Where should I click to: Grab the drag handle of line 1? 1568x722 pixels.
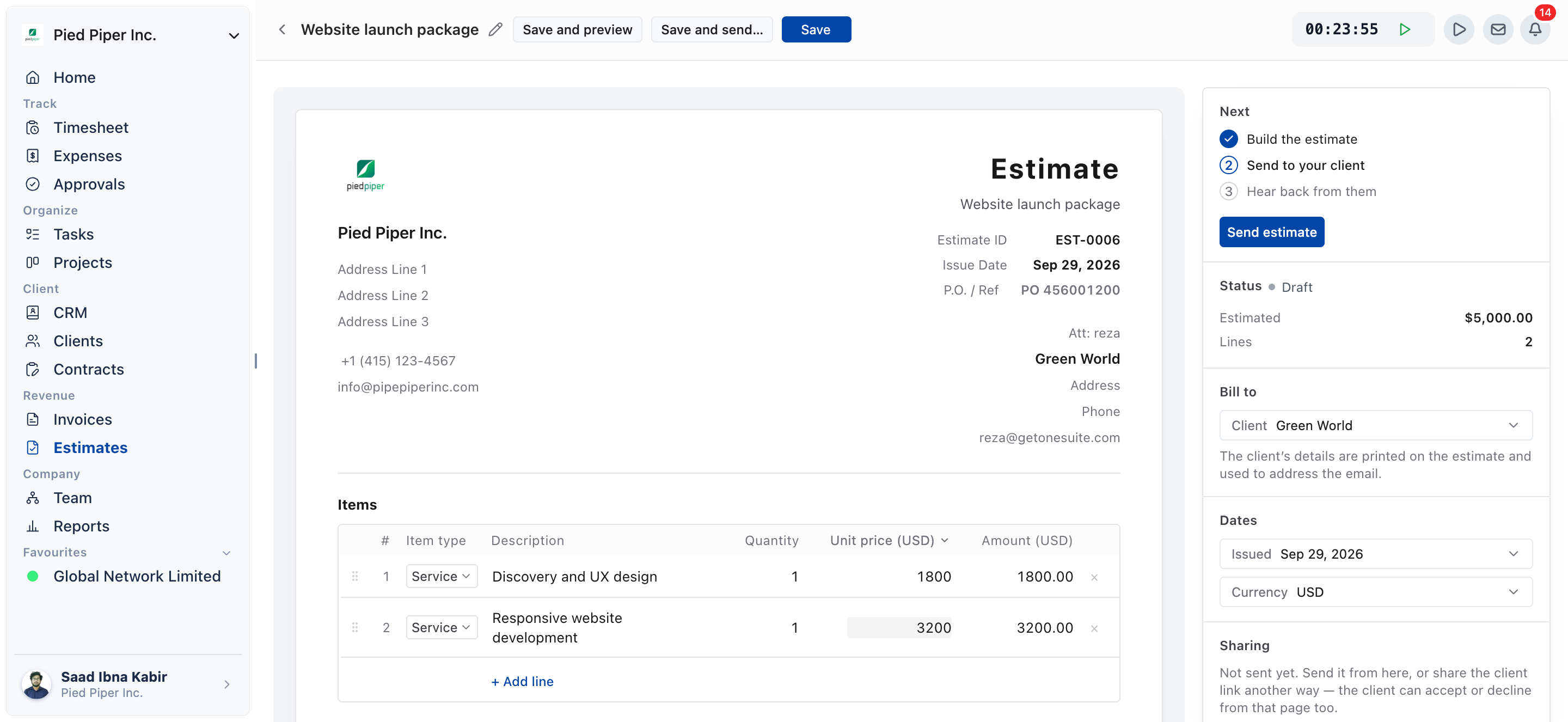pyautogui.click(x=355, y=576)
